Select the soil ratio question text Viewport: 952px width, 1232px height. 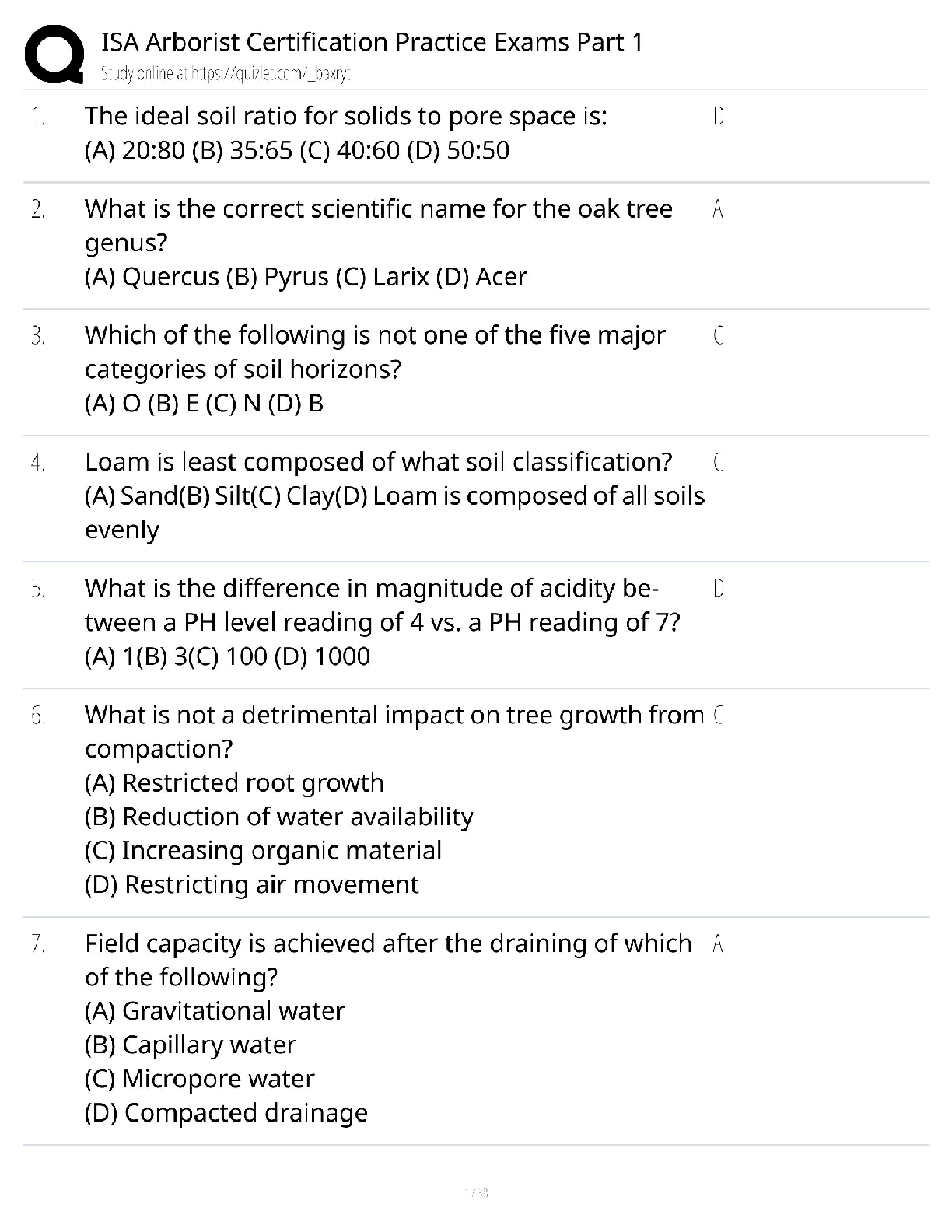(x=345, y=116)
